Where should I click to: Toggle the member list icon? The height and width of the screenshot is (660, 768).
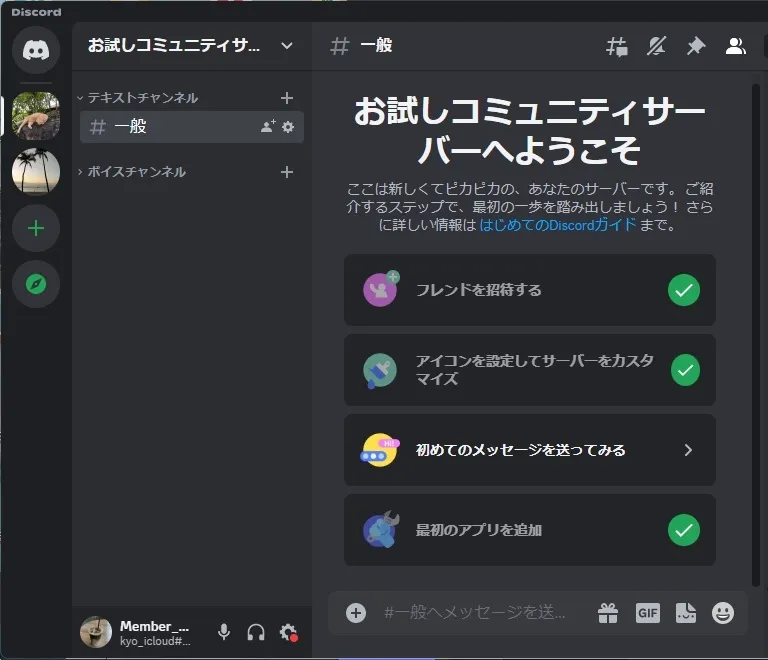[x=735, y=47]
